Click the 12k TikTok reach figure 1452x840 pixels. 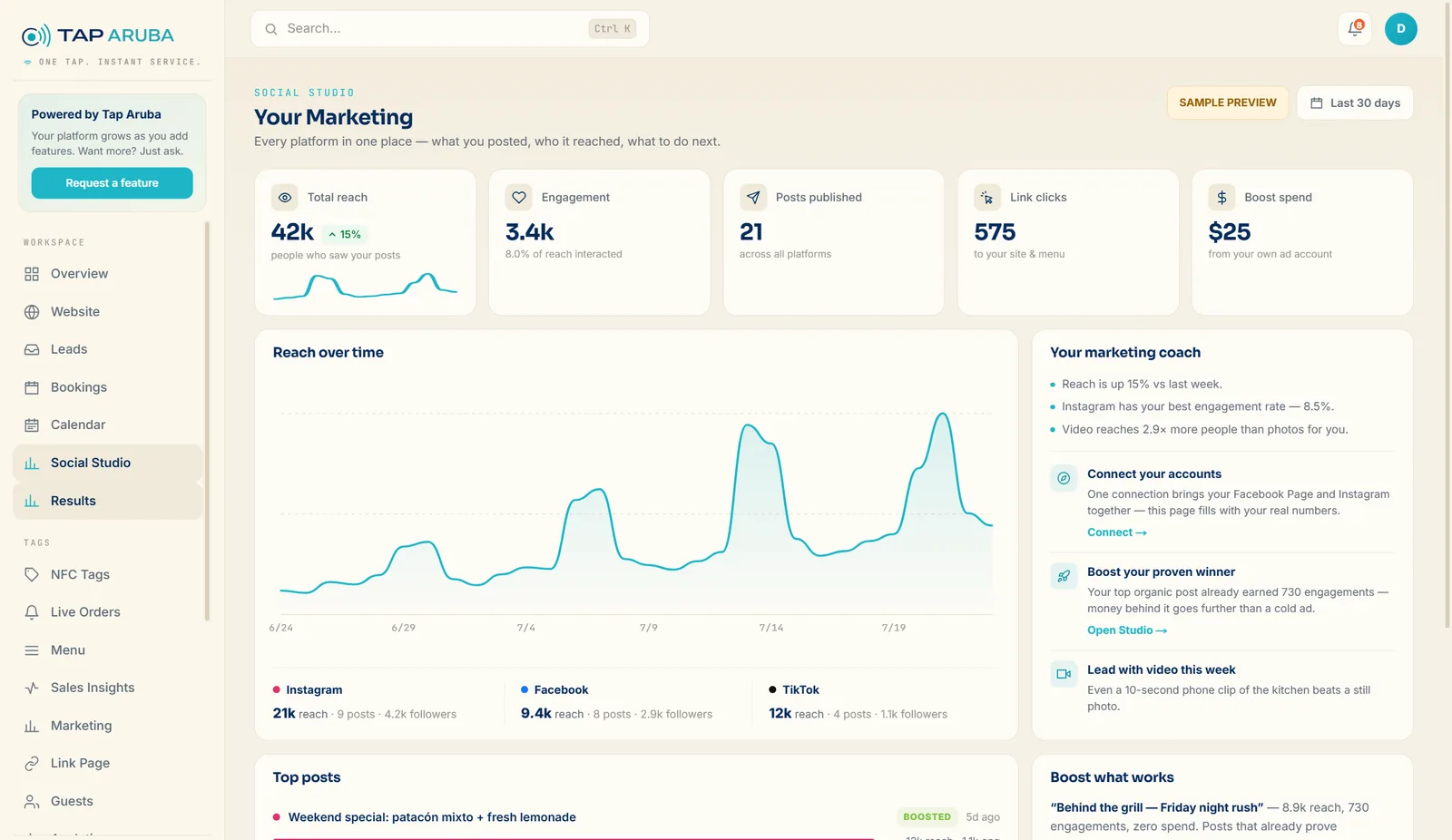[x=780, y=714]
